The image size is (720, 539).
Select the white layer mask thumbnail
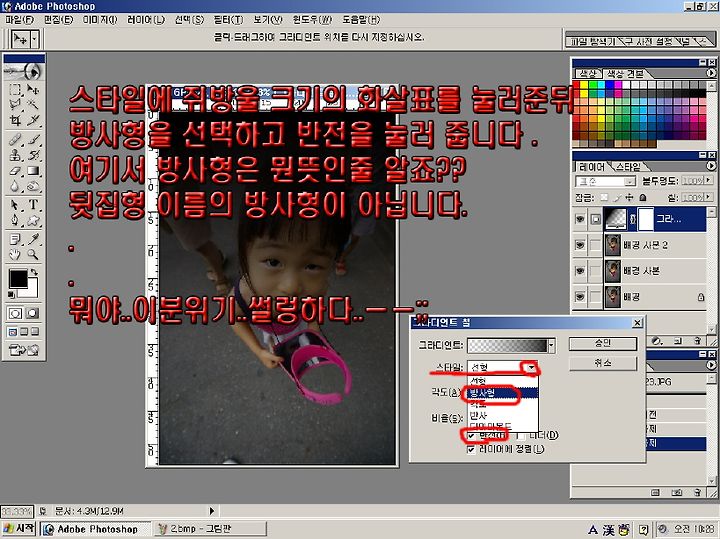pyautogui.click(x=646, y=219)
